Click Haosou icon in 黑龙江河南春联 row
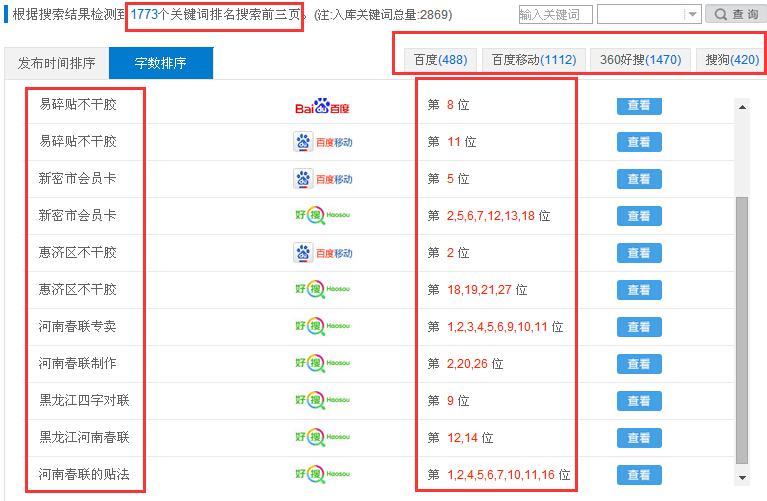Image resolution: width=767 pixels, height=501 pixels. (322, 437)
